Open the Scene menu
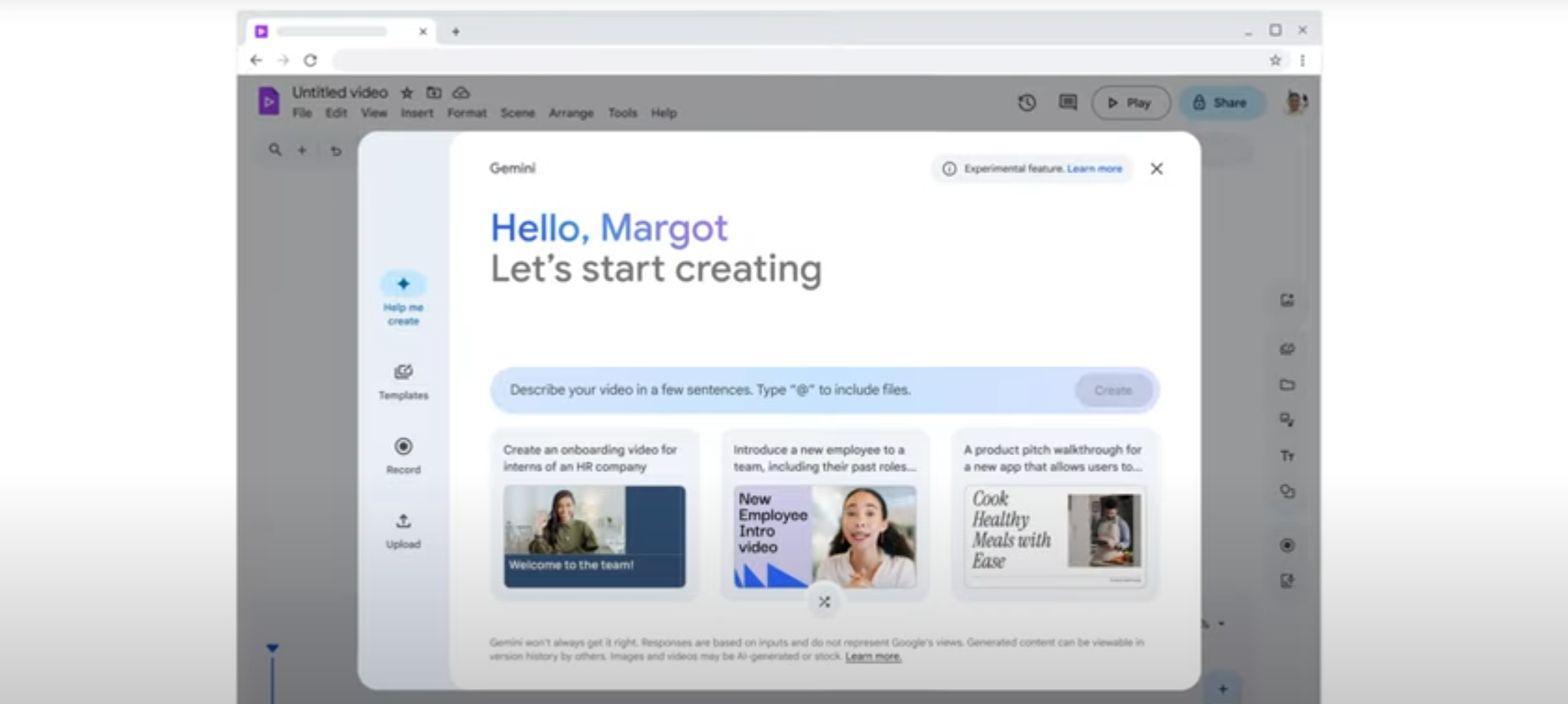Viewport: 1568px width, 704px height. [x=517, y=113]
